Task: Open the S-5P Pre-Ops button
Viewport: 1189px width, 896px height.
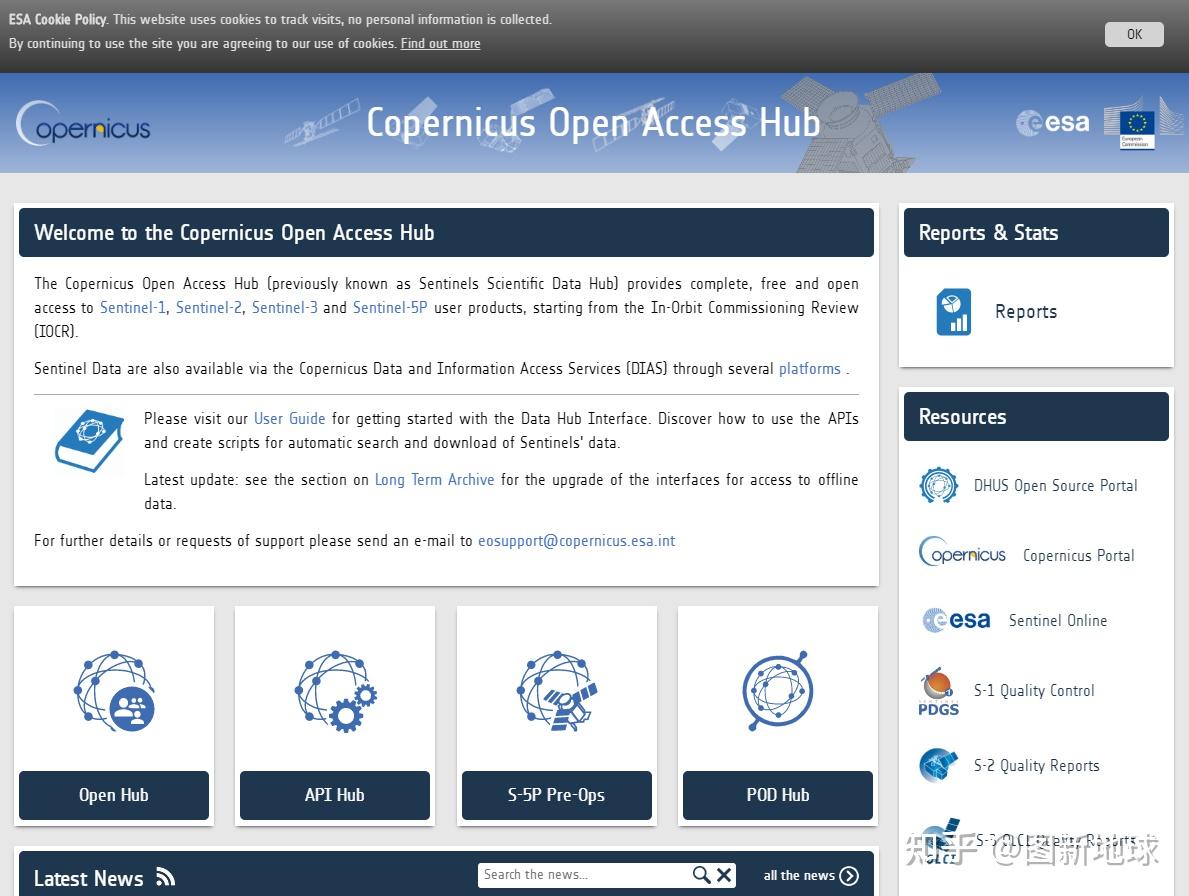Action: pyautogui.click(x=557, y=795)
